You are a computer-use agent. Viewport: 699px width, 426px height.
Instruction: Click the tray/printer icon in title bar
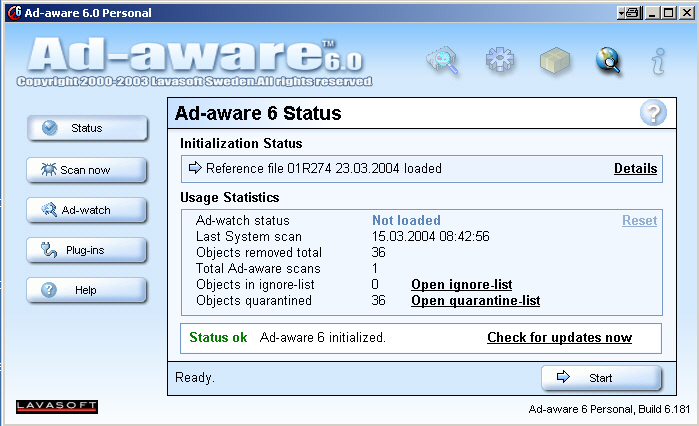tap(629, 12)
